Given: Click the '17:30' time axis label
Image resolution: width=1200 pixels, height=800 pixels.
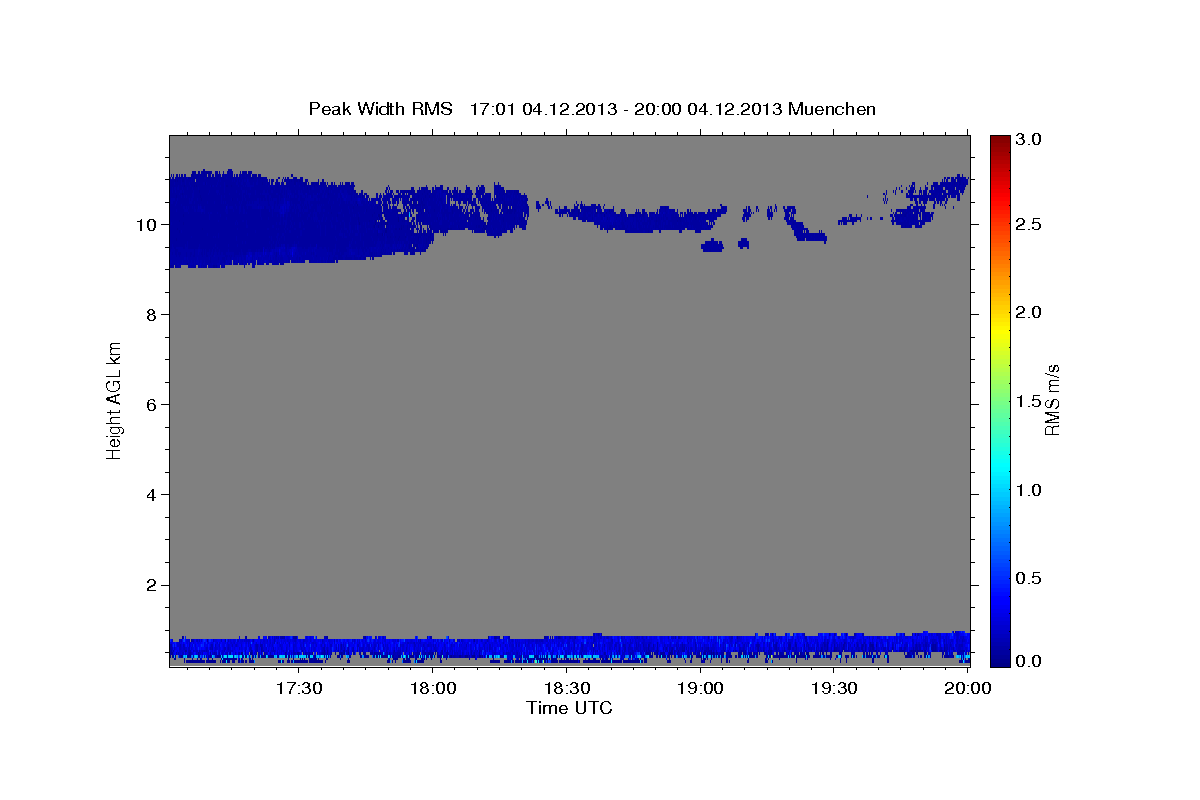Looking at the screenshot, I should click(x=299, y=689).
